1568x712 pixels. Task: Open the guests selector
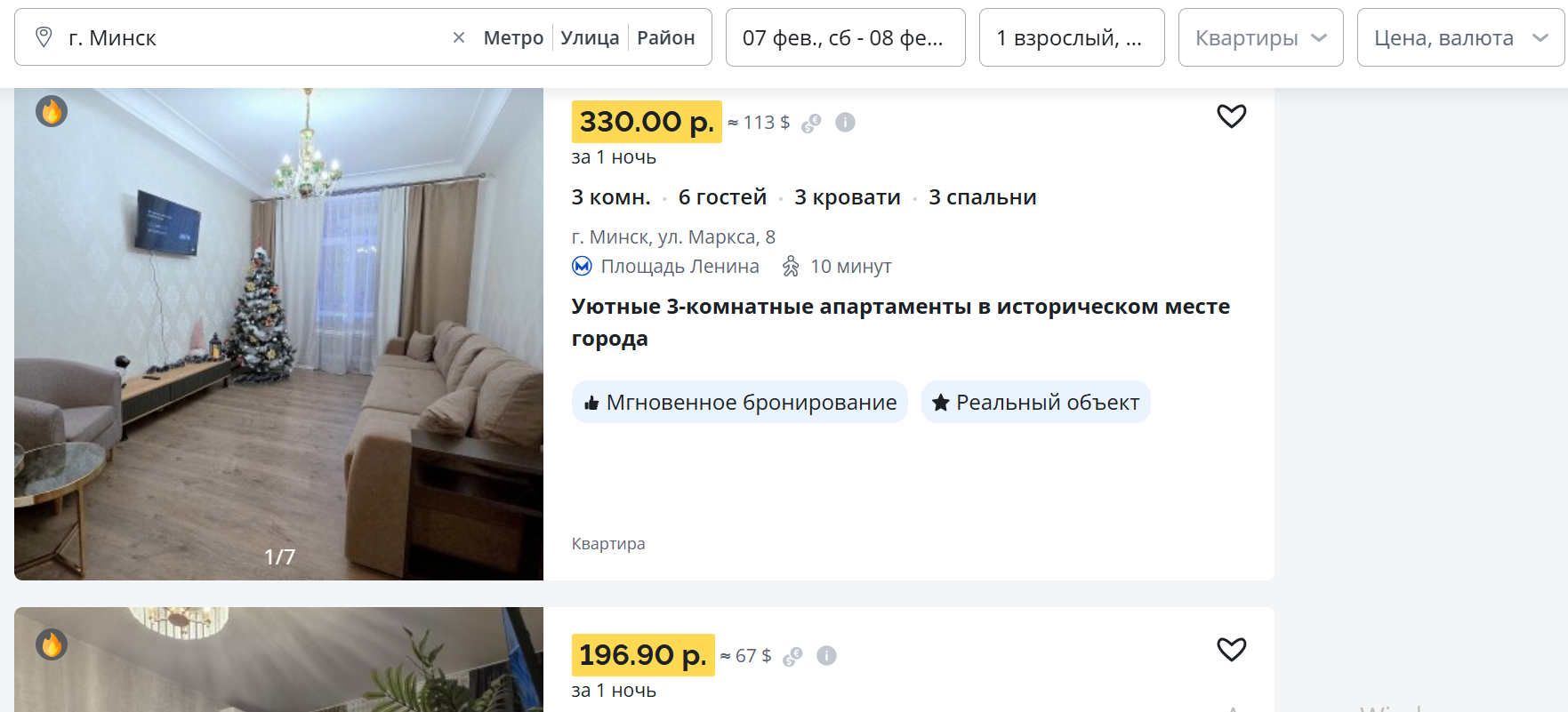pyautogui.click(x=1071, y=37)
